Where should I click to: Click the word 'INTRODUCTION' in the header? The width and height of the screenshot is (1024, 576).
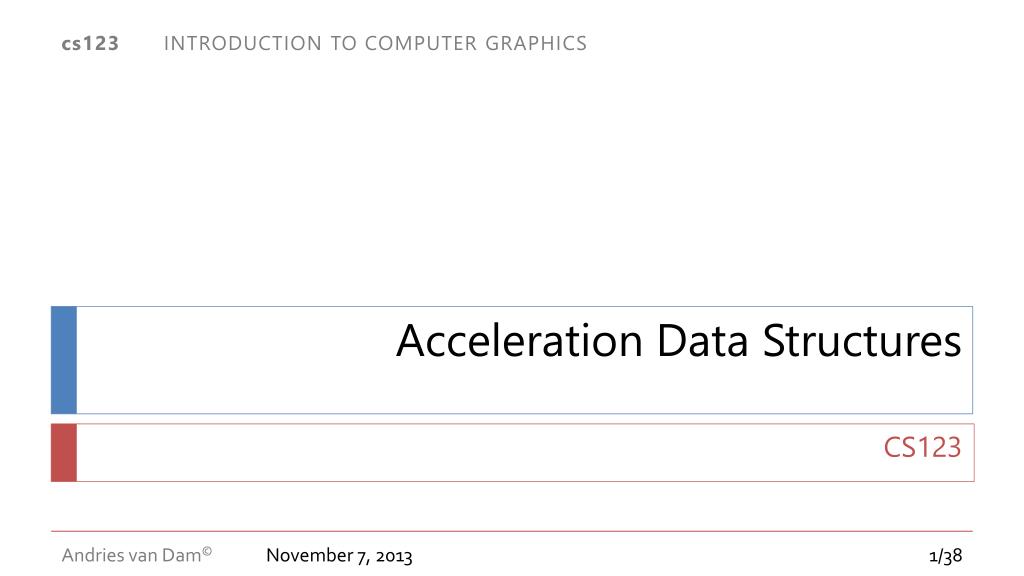click(x=242, y=44)
